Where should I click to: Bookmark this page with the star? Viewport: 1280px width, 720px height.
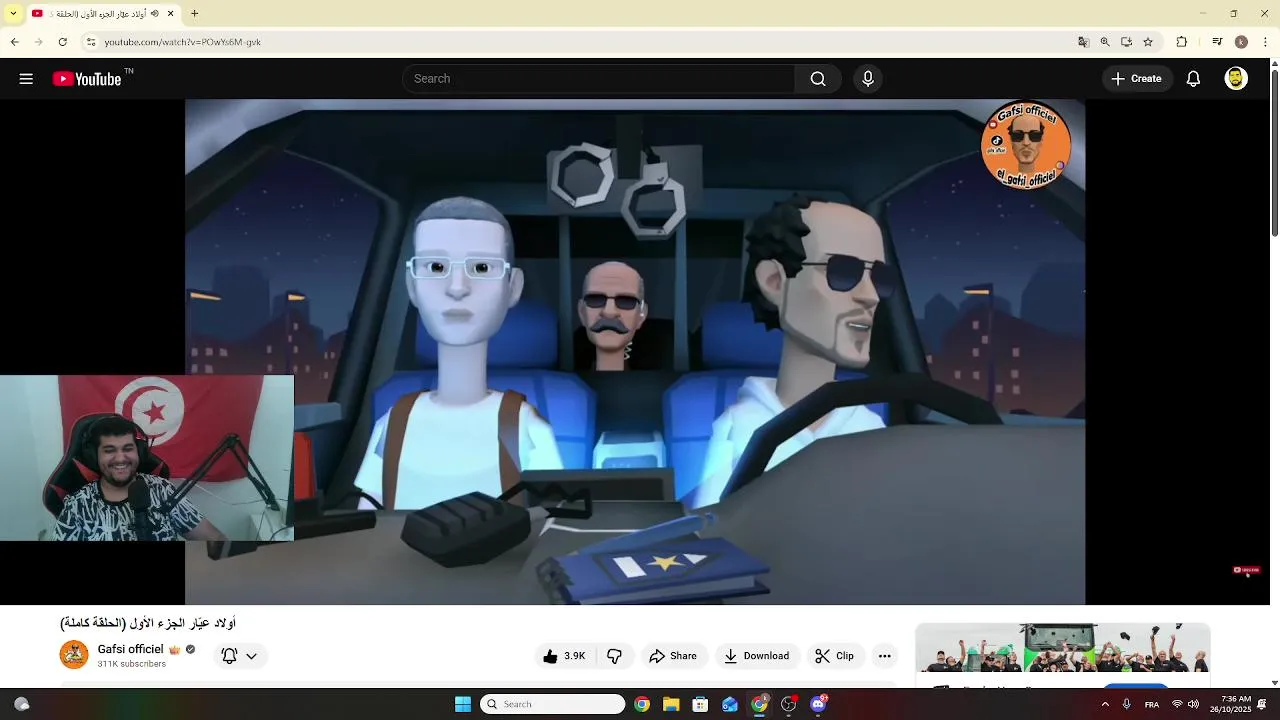click(x=1148, y=42)
